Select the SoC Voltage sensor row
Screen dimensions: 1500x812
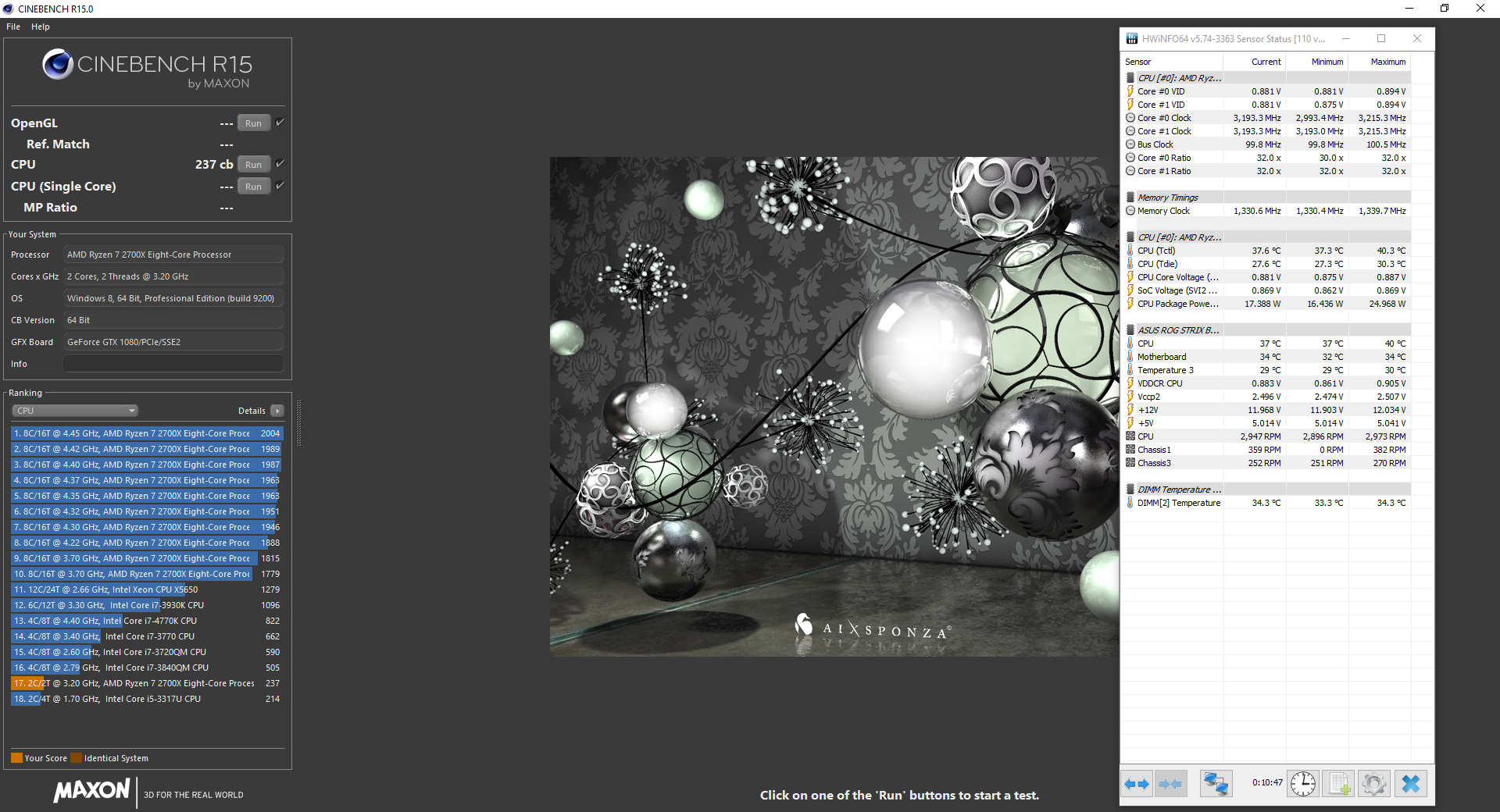tap(1266, 290)
